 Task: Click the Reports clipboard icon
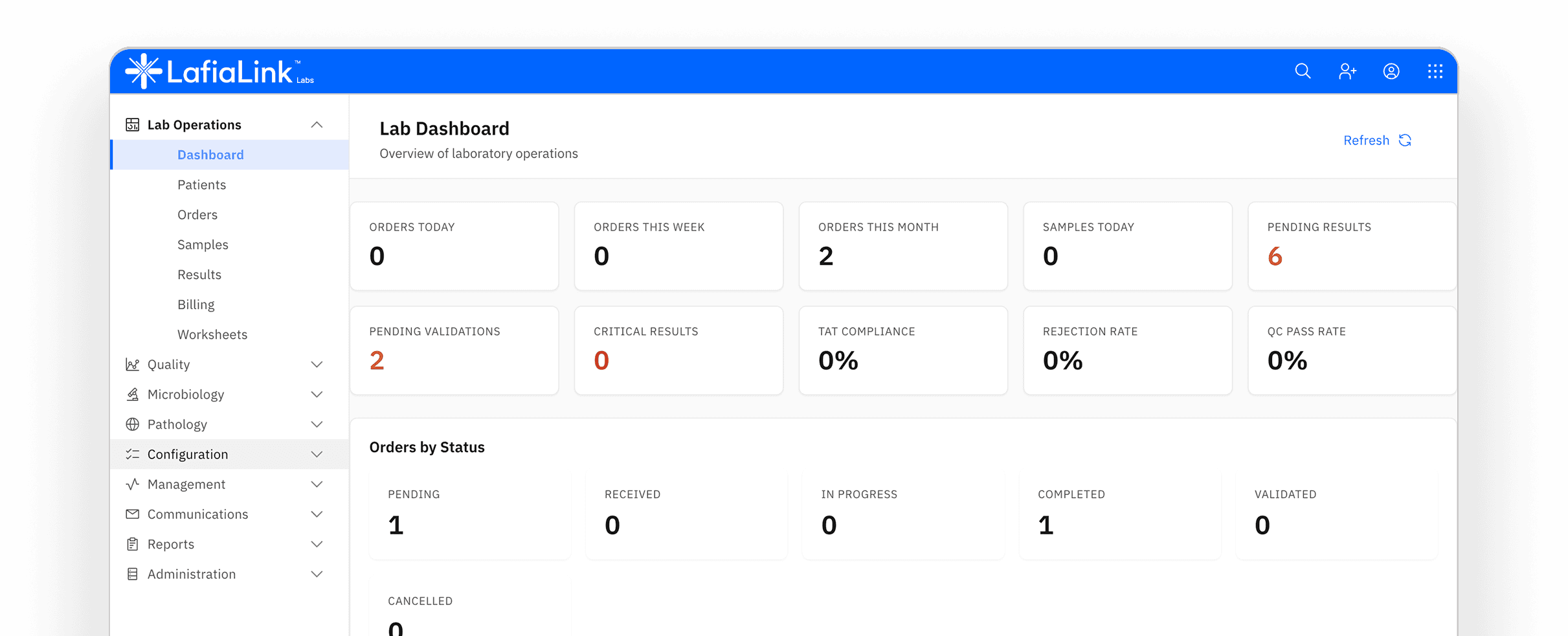click(x=133, y=544)
